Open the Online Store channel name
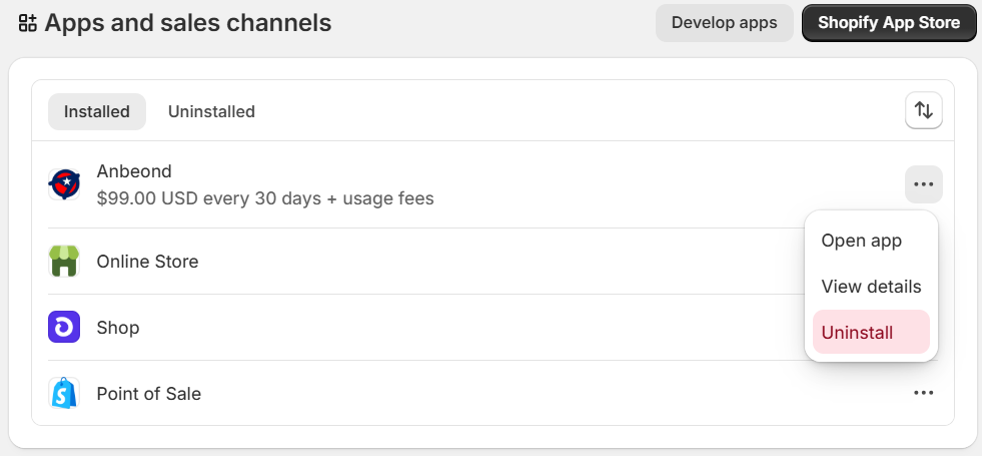The image size is (982, 456). coord(147,262)
